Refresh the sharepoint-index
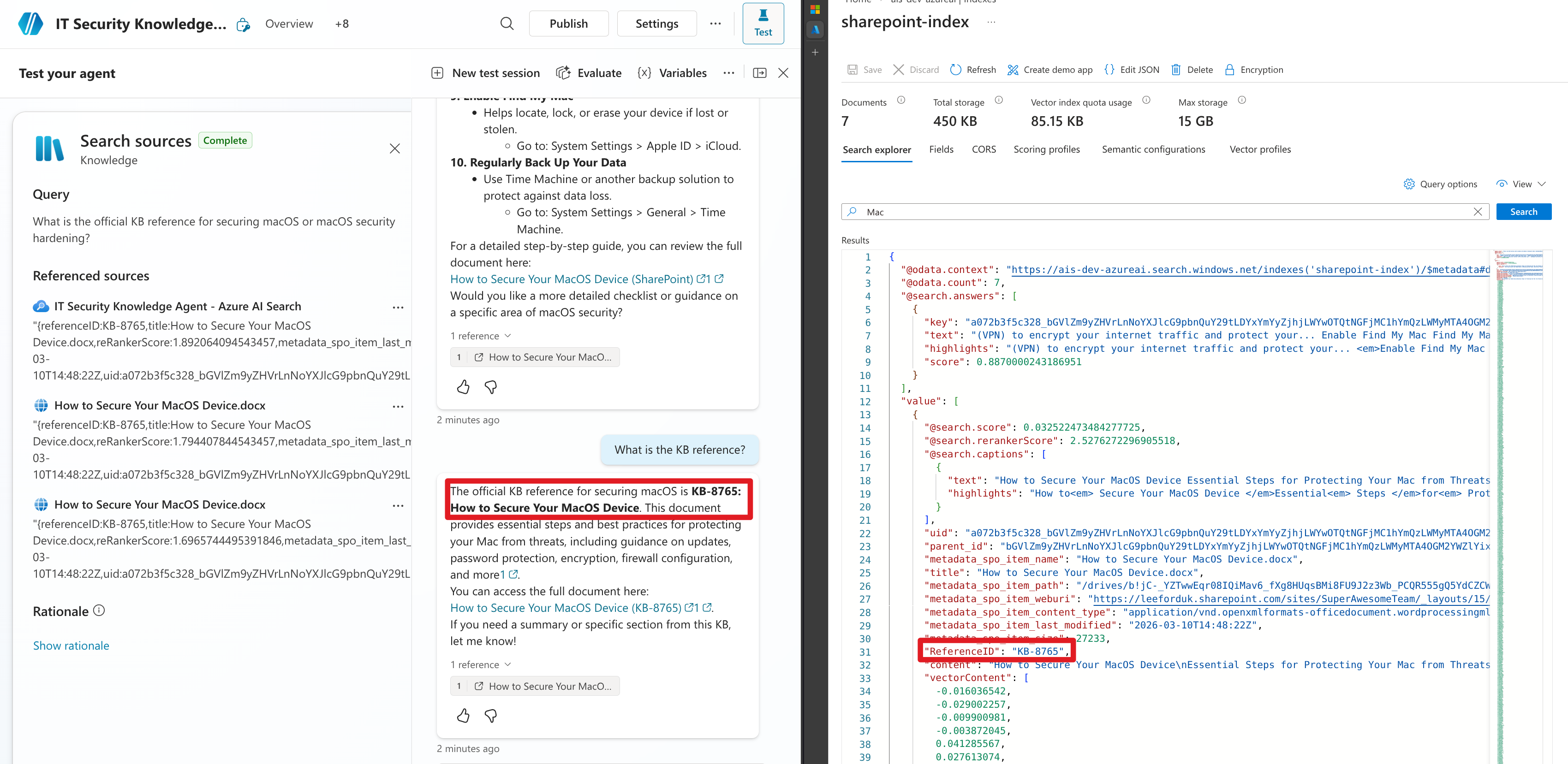1568x764 pixels. (972, 69)
